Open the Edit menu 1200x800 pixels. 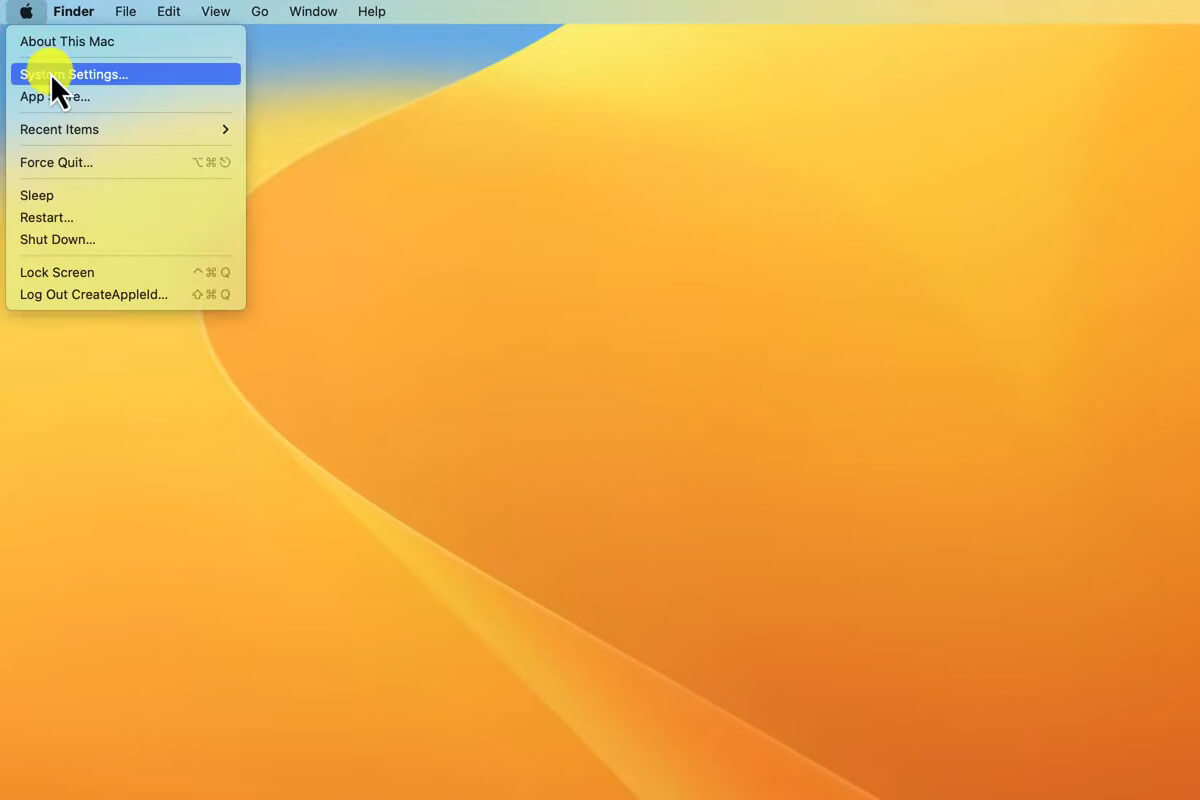tap(168, 12)
